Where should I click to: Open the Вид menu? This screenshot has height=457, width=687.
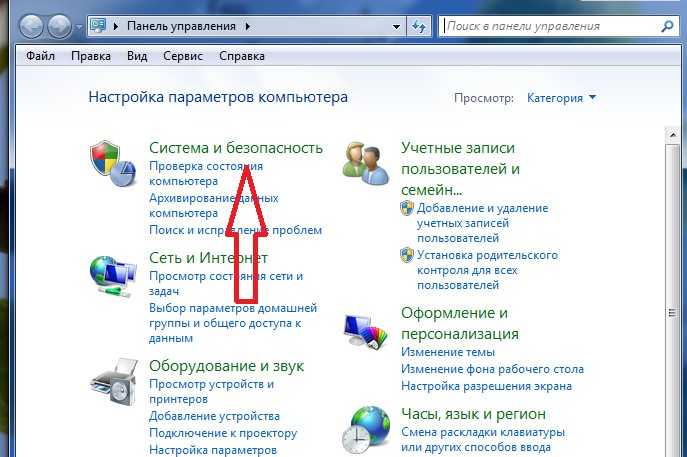(137, 56)
